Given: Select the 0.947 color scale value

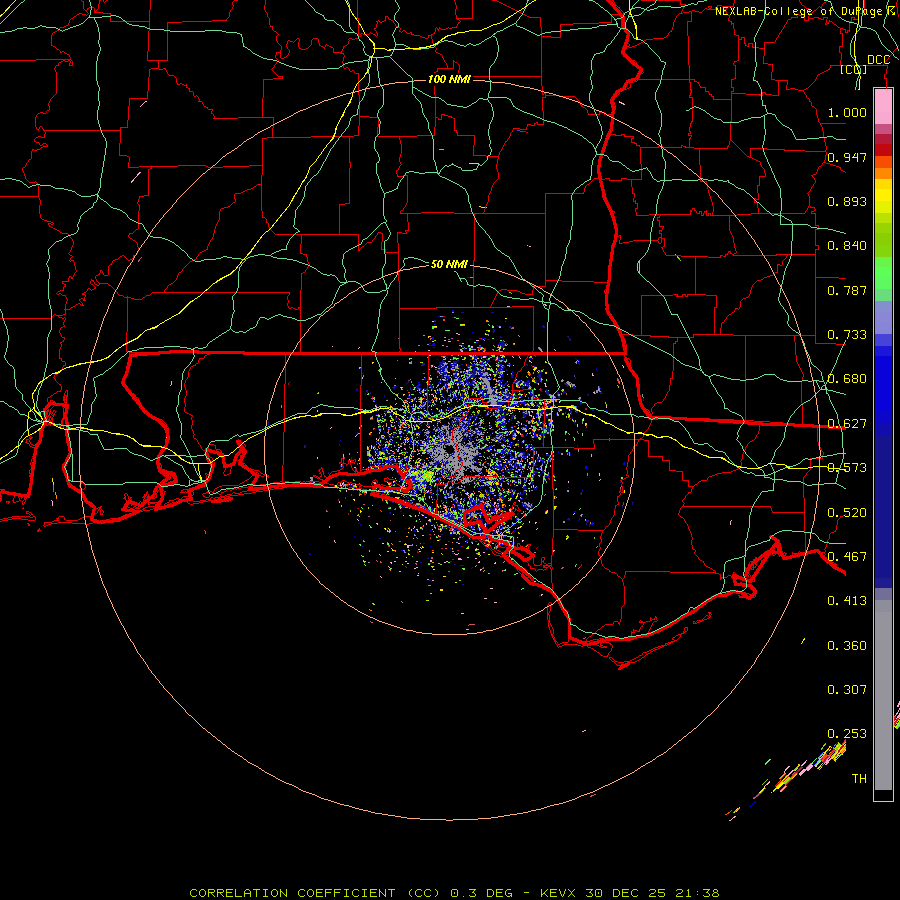Looking at the screenshot, I should pos(847,157).
